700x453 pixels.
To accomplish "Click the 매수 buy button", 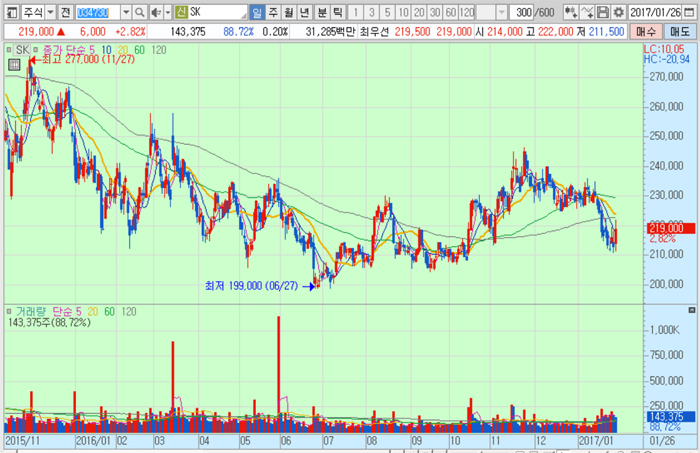I will tap(647, 32).
